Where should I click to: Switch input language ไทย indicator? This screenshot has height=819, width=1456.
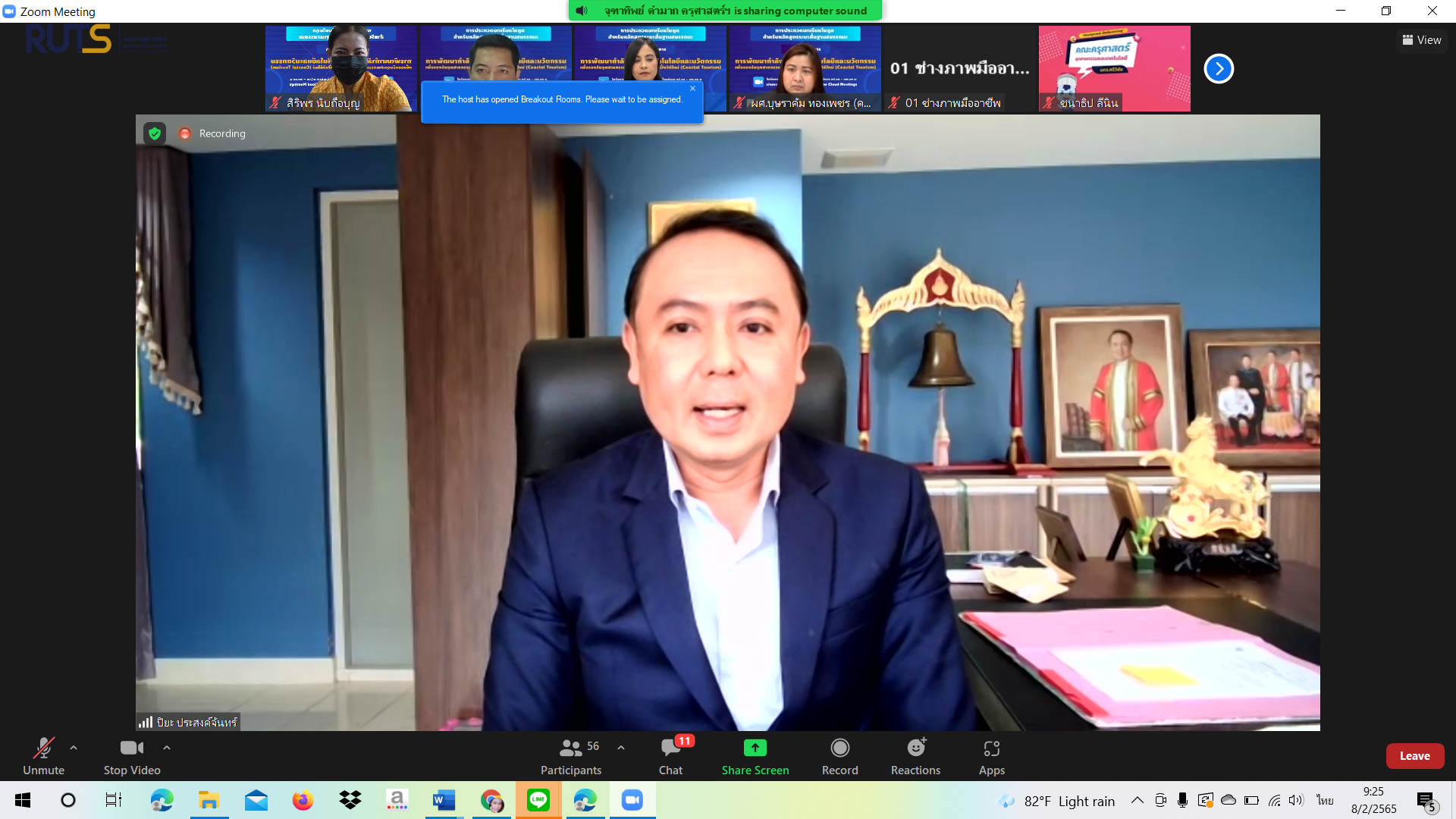click(1325, 800)
